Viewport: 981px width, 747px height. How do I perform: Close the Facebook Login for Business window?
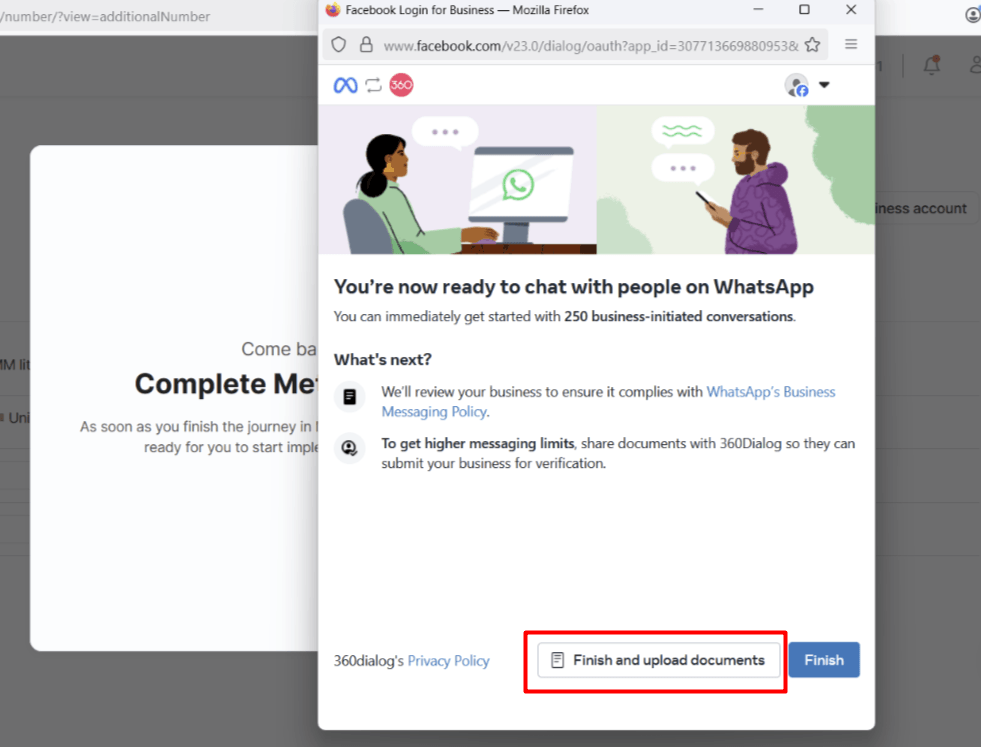tap(851, 9)
